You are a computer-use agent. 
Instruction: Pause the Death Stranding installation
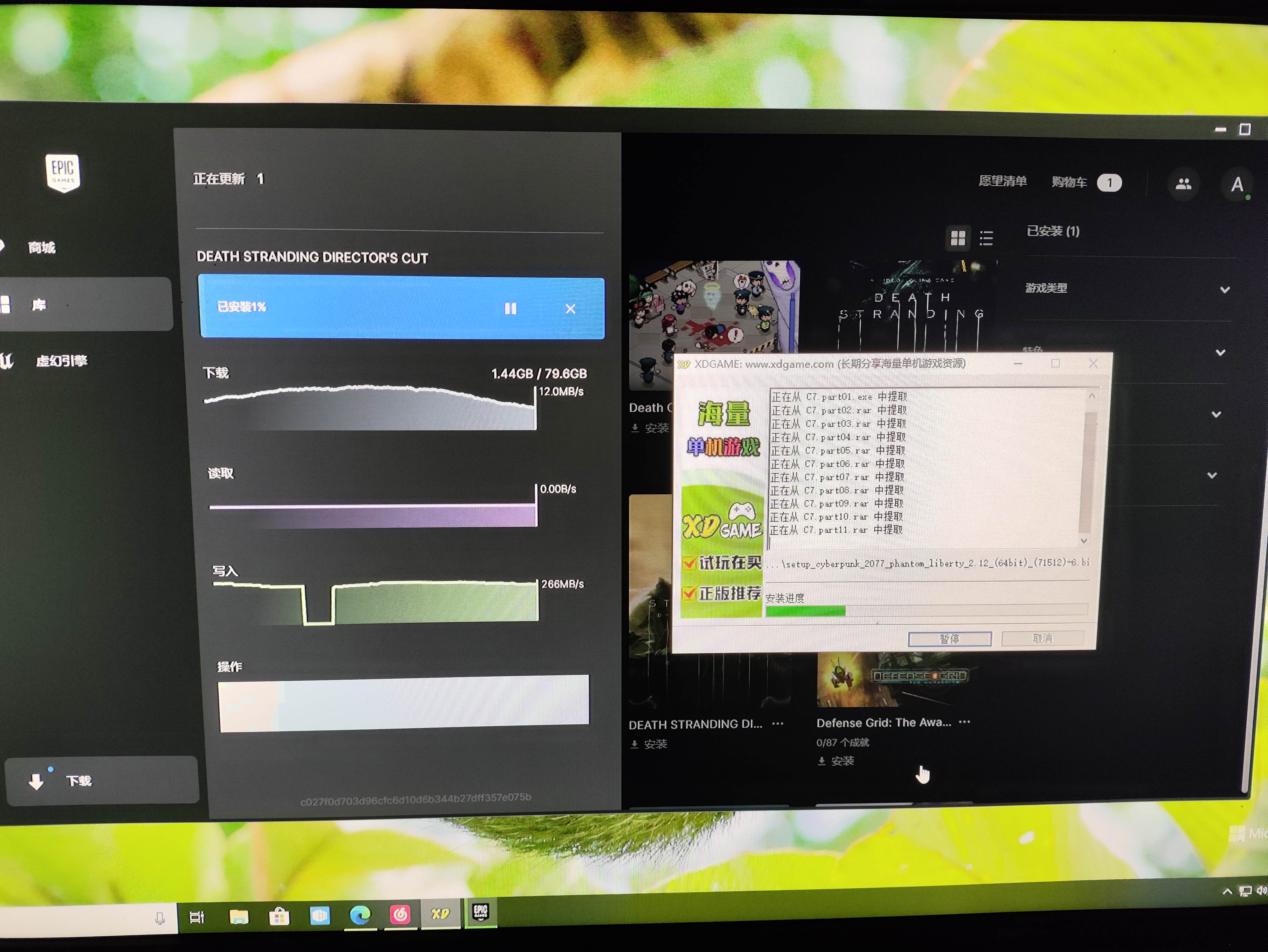point(510,309)
